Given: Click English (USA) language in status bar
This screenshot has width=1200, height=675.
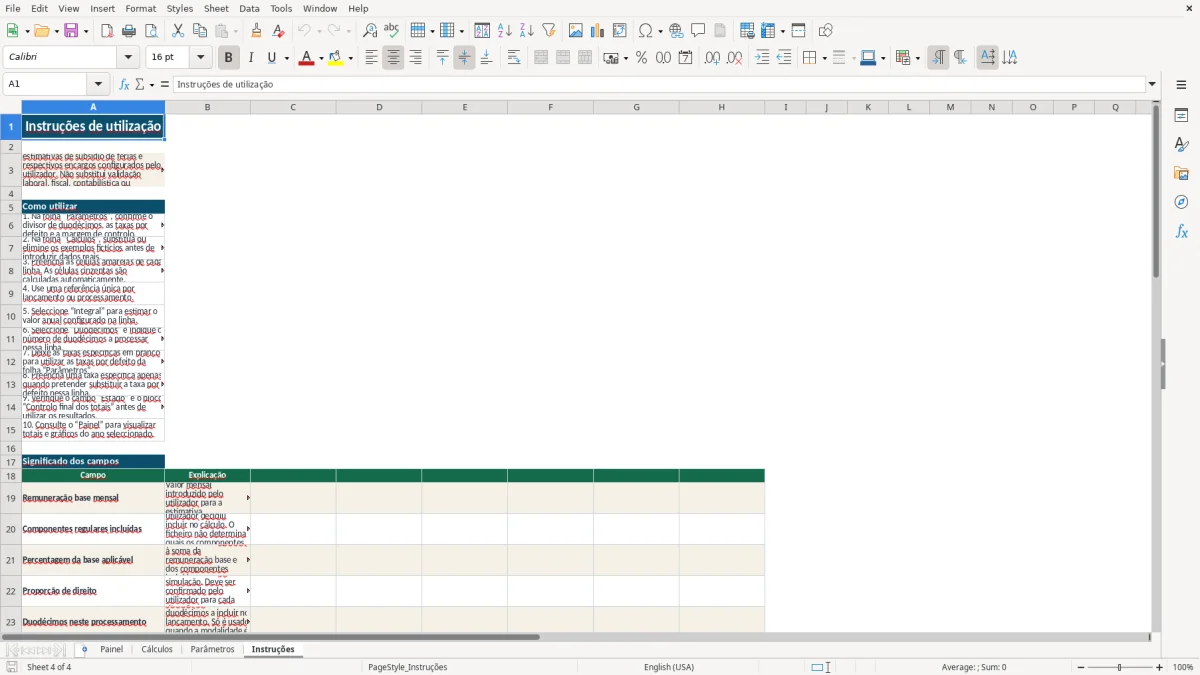Looking at the screenshot, I should click(669, 667).
